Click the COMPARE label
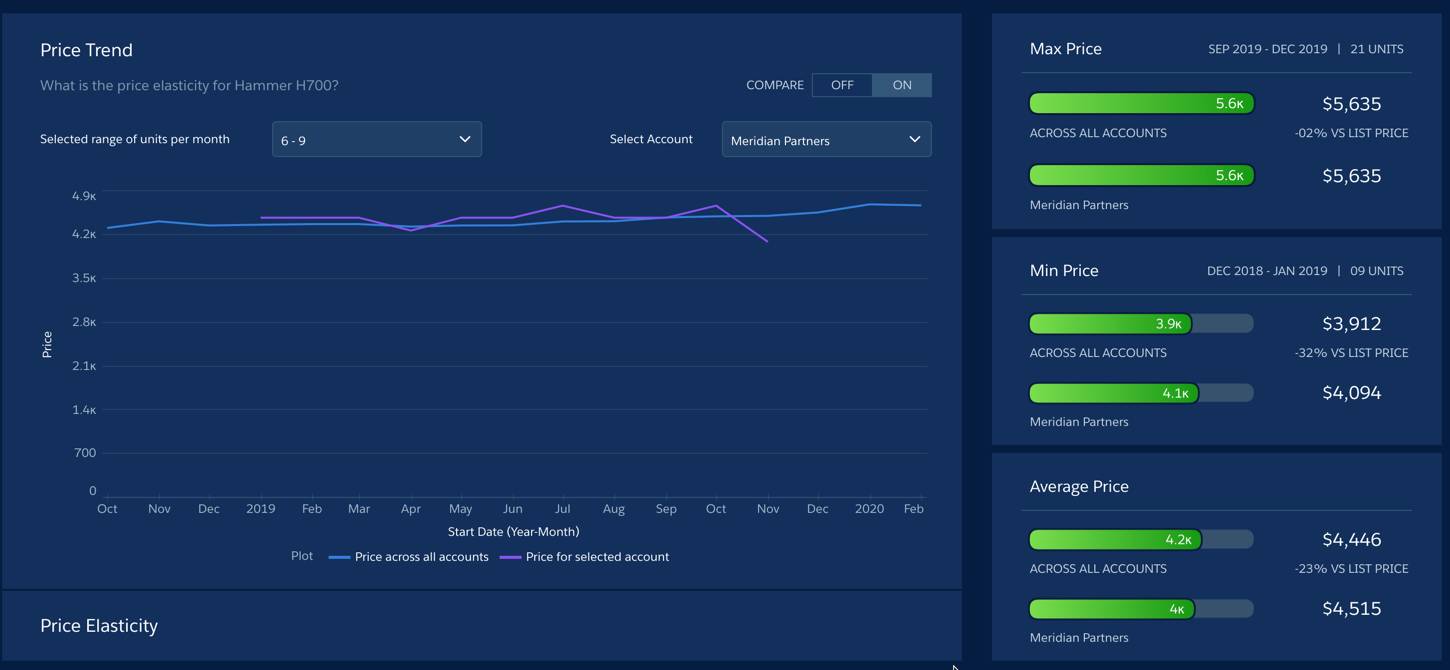The height and width of the screenshot is (670, 1450). [x=775, y=85]
